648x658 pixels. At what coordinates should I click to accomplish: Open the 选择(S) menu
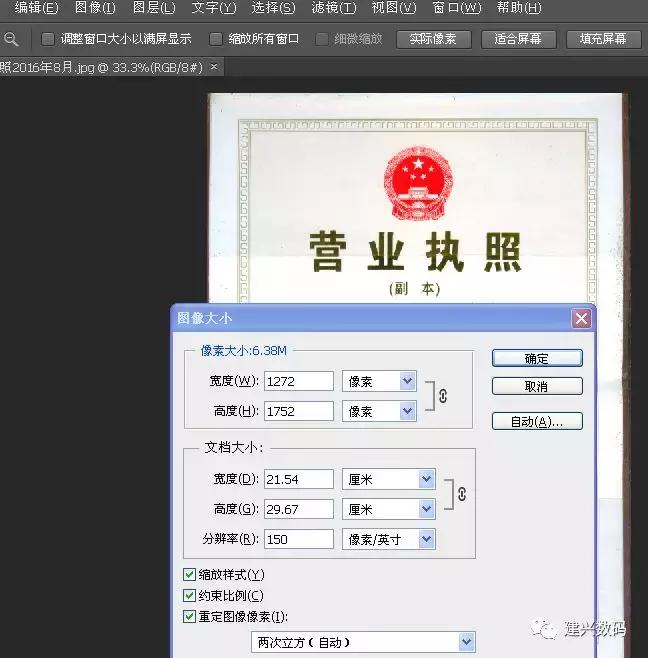(274, 8)
